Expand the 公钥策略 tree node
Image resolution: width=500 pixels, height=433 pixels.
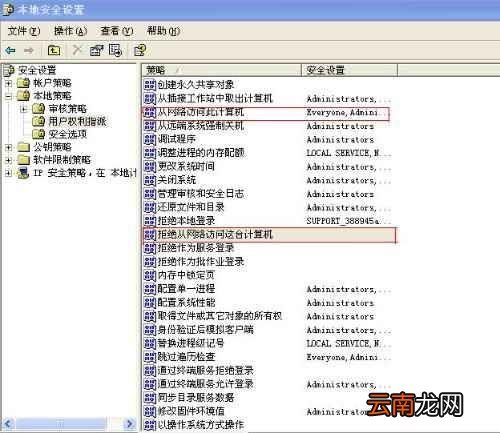9,147
